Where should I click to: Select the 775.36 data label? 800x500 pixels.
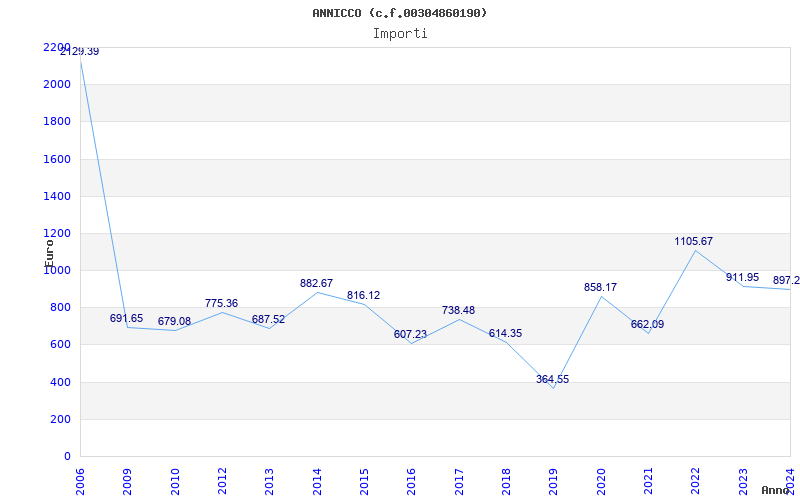point(221,303)
